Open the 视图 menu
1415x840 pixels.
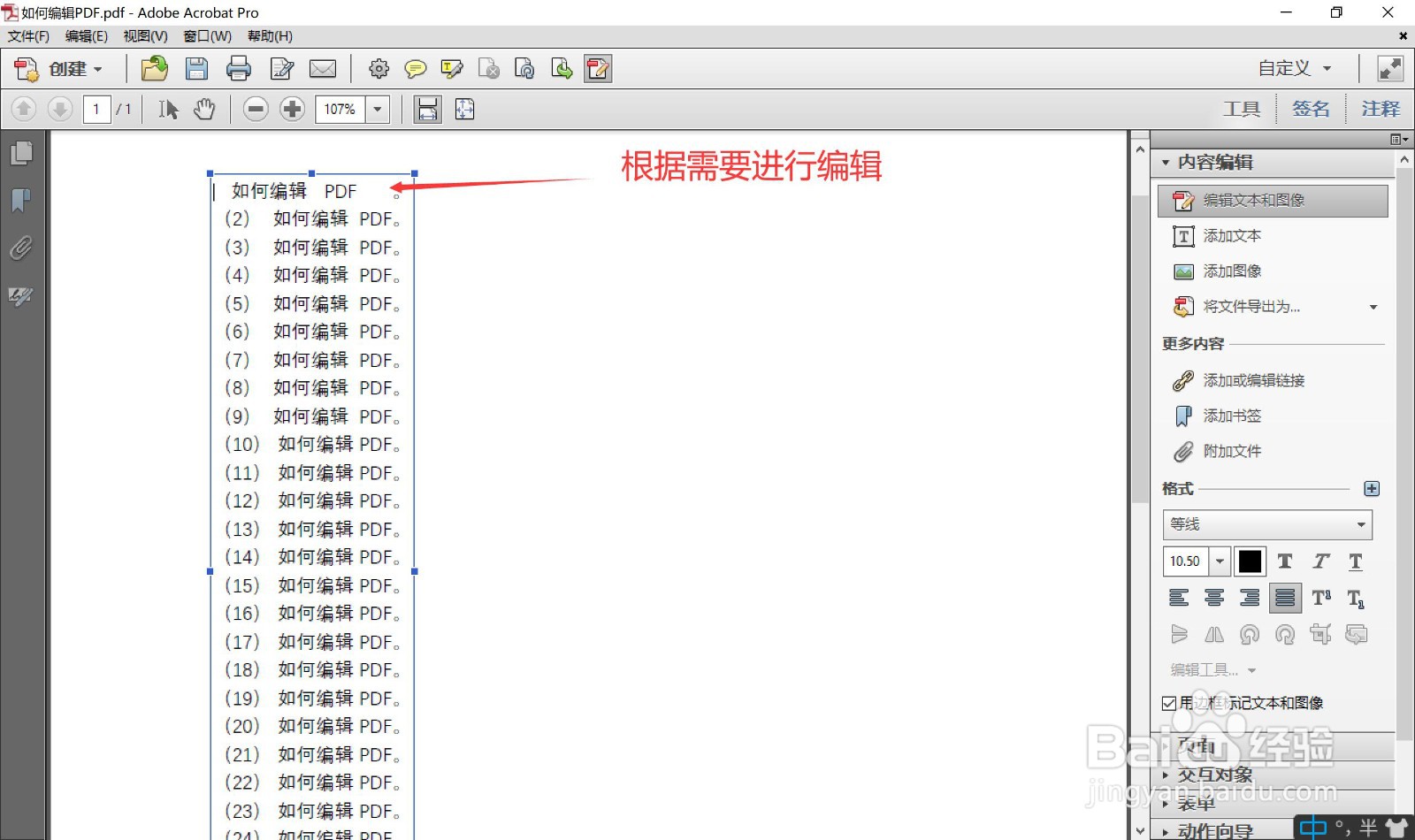(144, 36)
